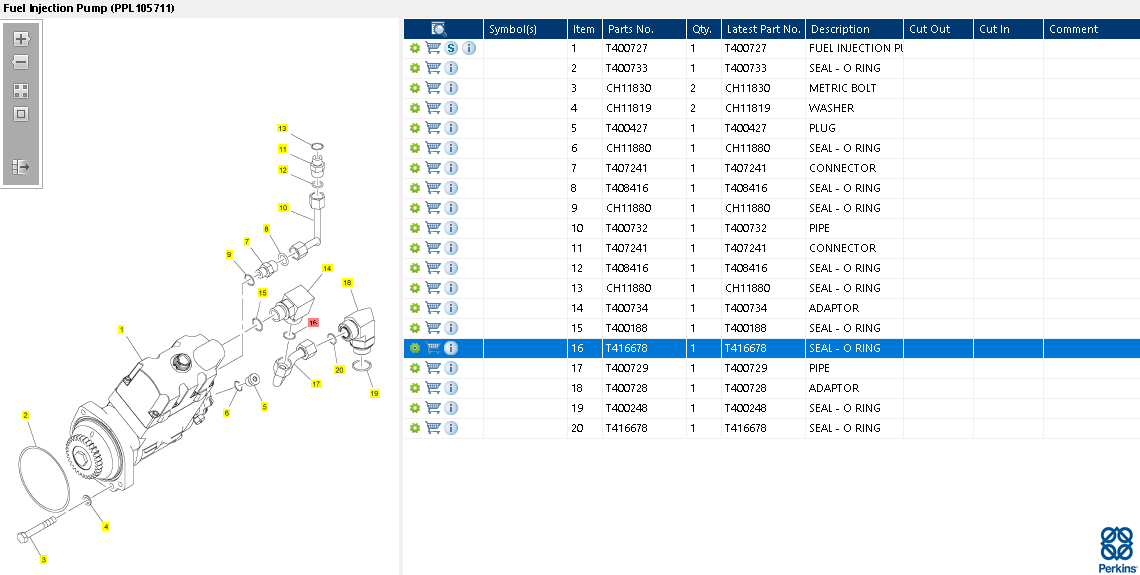Screen dimensions: 1140x575
Task: Select callout 2 O-ring label in diagram
Action: point(25,415)
